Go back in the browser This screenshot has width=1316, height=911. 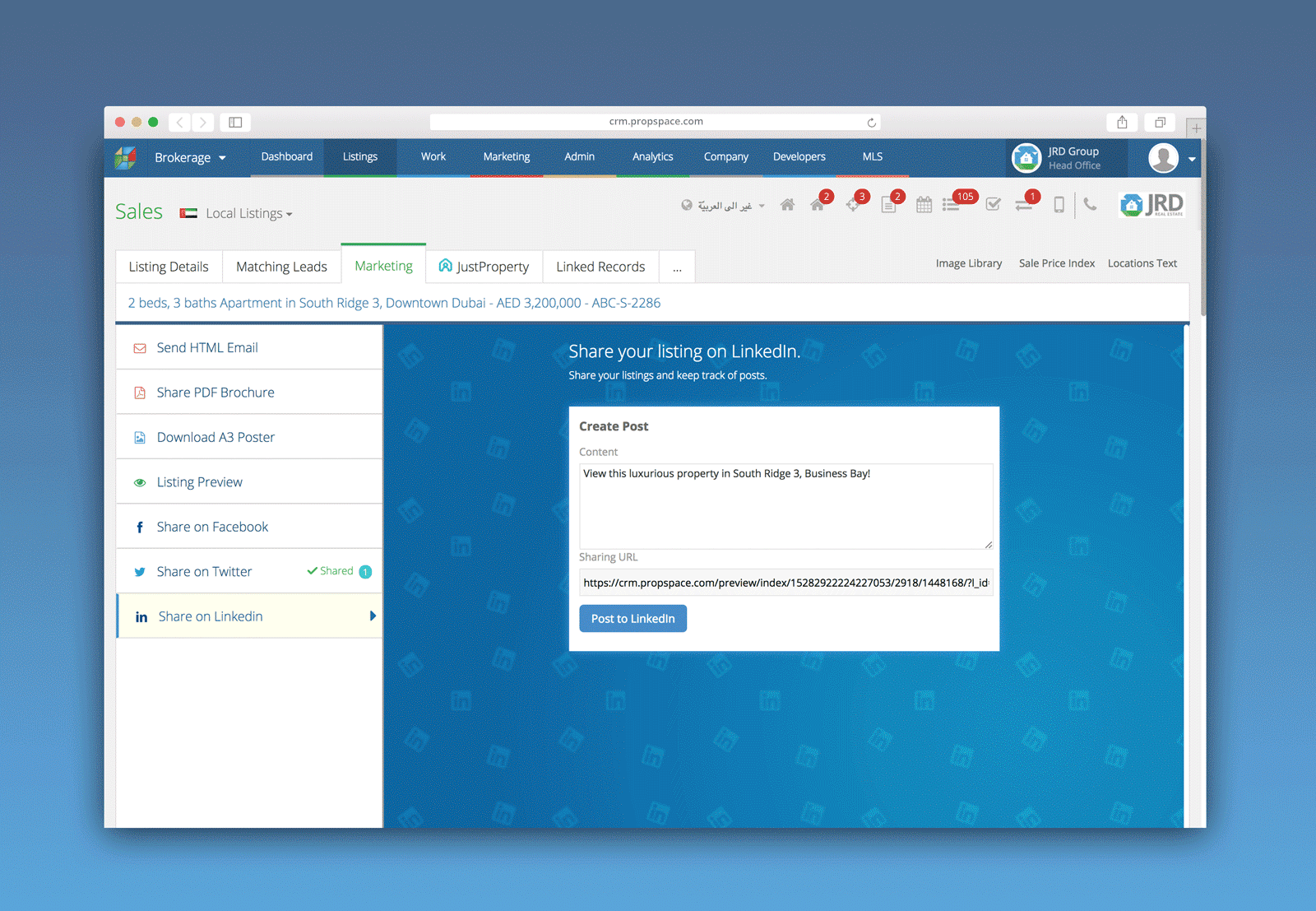click(x=180, y=123)
